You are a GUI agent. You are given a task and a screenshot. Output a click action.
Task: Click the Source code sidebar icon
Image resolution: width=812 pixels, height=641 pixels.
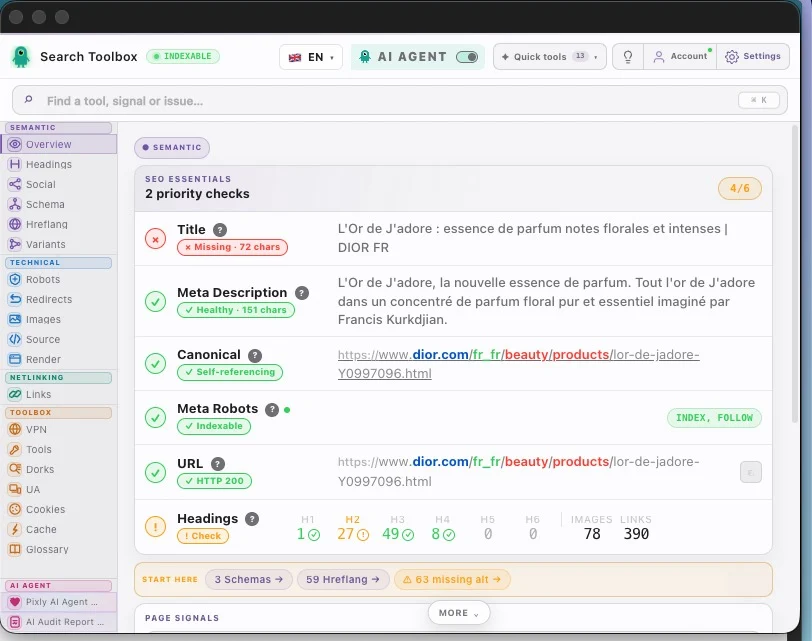click(15, 339)
